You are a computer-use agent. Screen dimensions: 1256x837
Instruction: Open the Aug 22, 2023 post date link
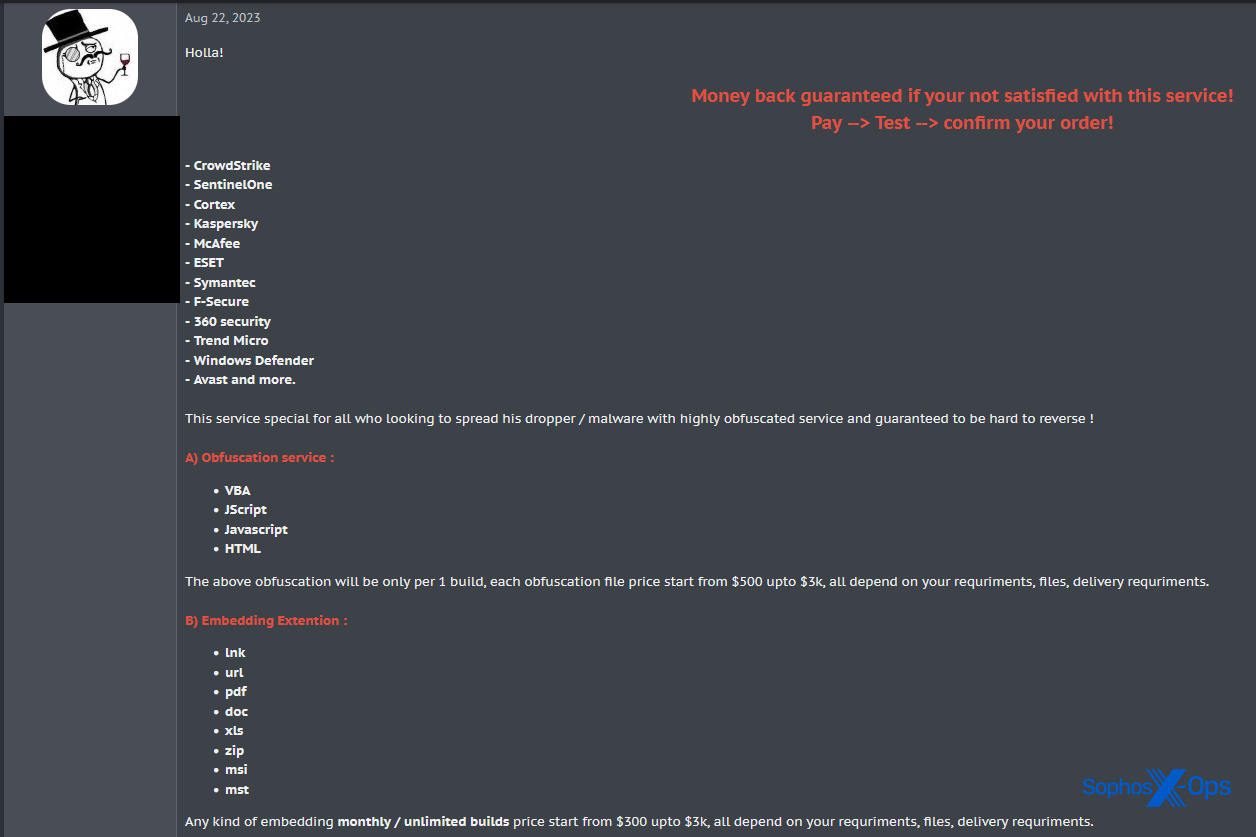(222, 18)
